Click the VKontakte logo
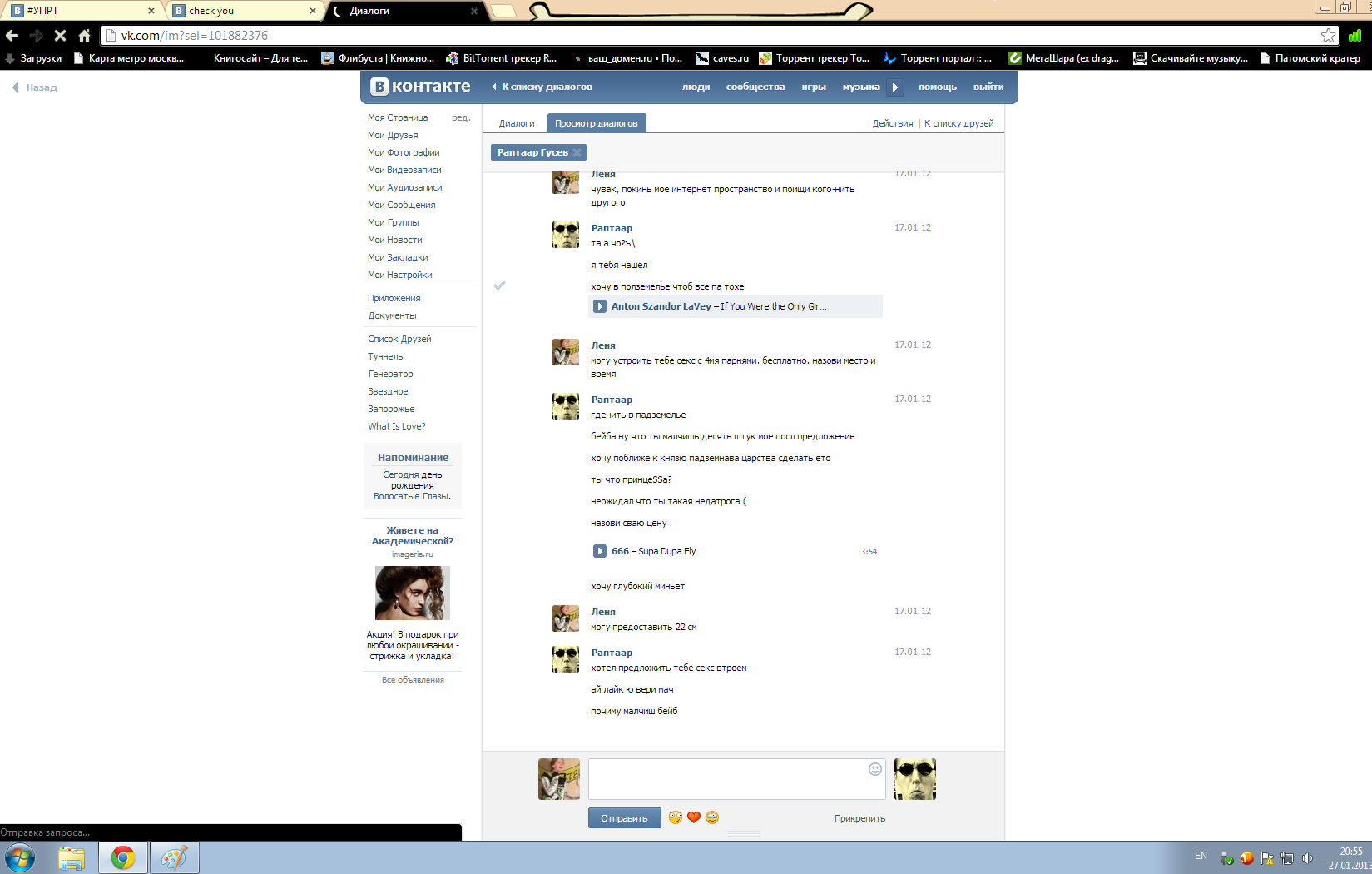The width and height of the screenshot is (1372, 874). tap(420, 87)
